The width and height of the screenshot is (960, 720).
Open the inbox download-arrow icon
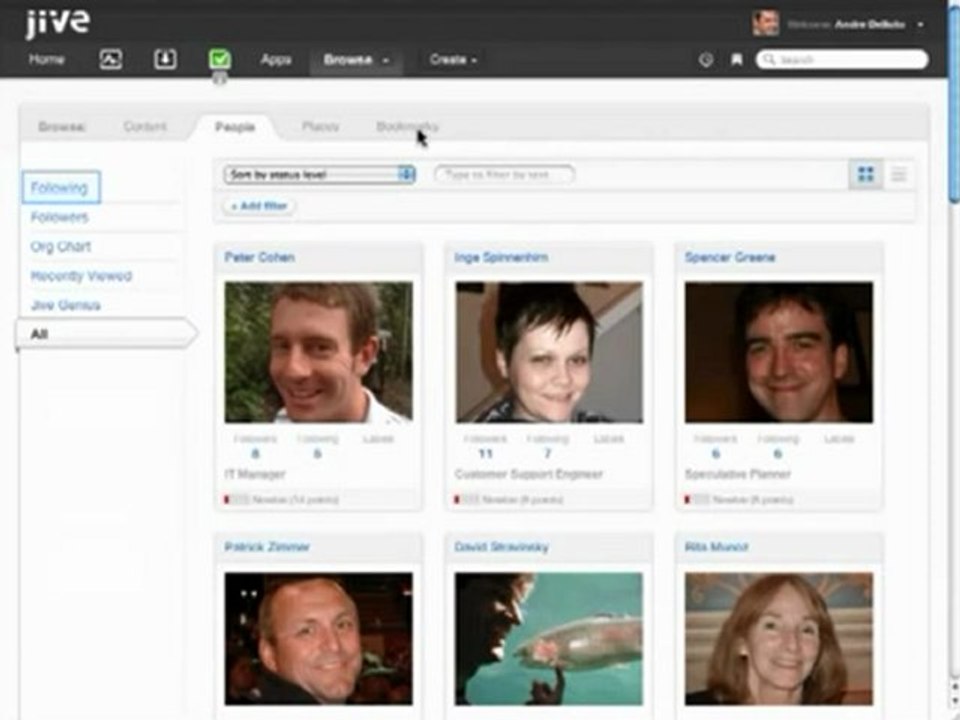[165, 59]
